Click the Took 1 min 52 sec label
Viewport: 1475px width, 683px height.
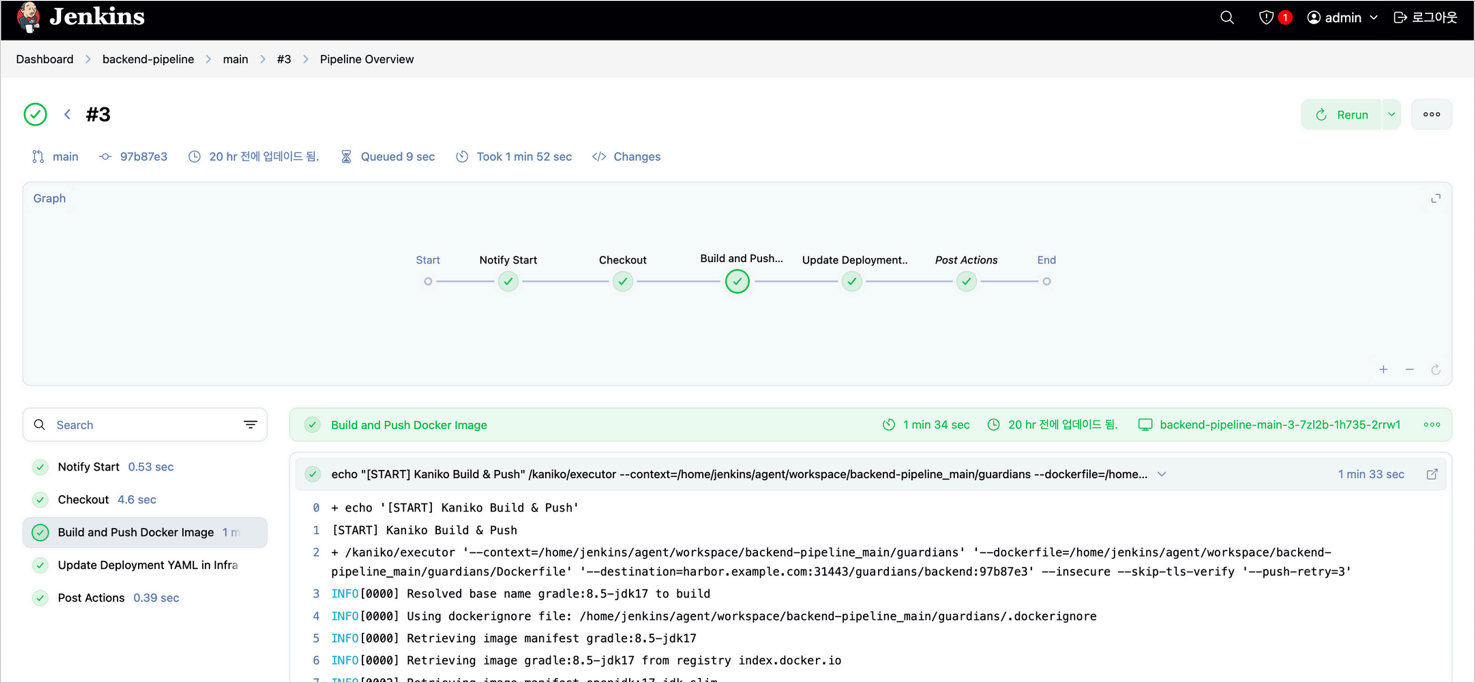click(x=514, y=157)
